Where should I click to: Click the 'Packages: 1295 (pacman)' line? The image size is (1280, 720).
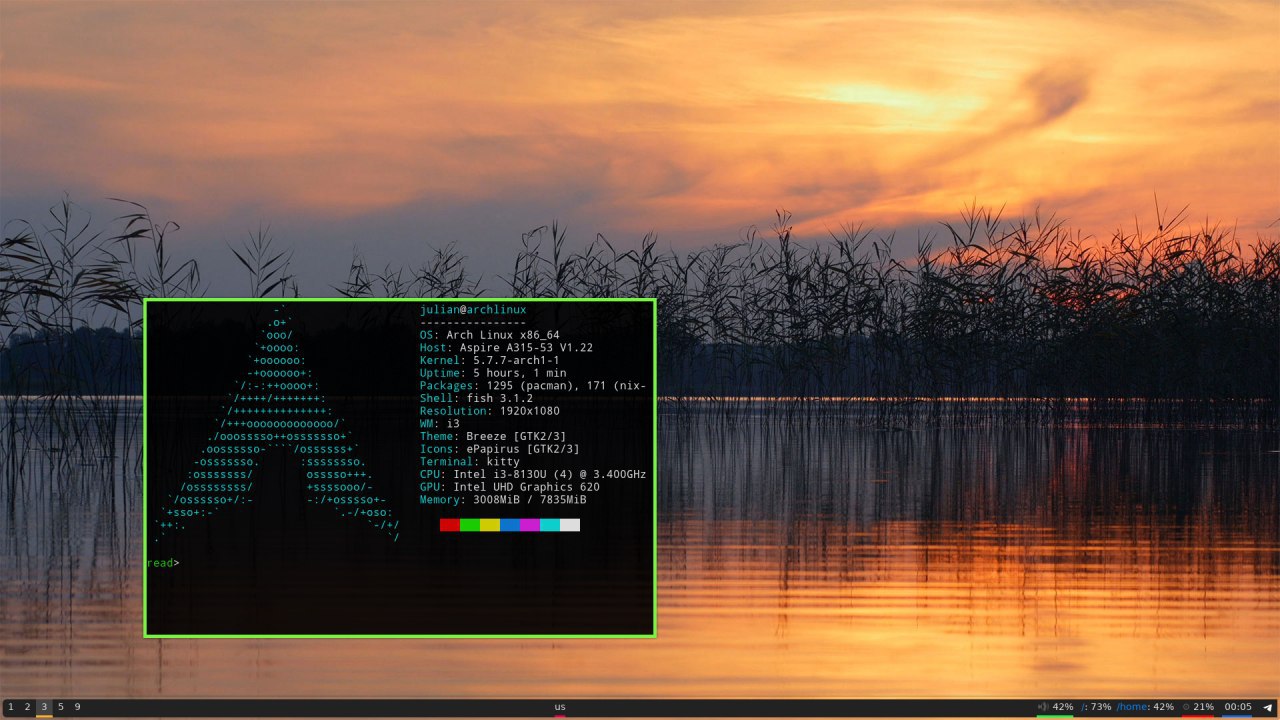coord(533,386)
